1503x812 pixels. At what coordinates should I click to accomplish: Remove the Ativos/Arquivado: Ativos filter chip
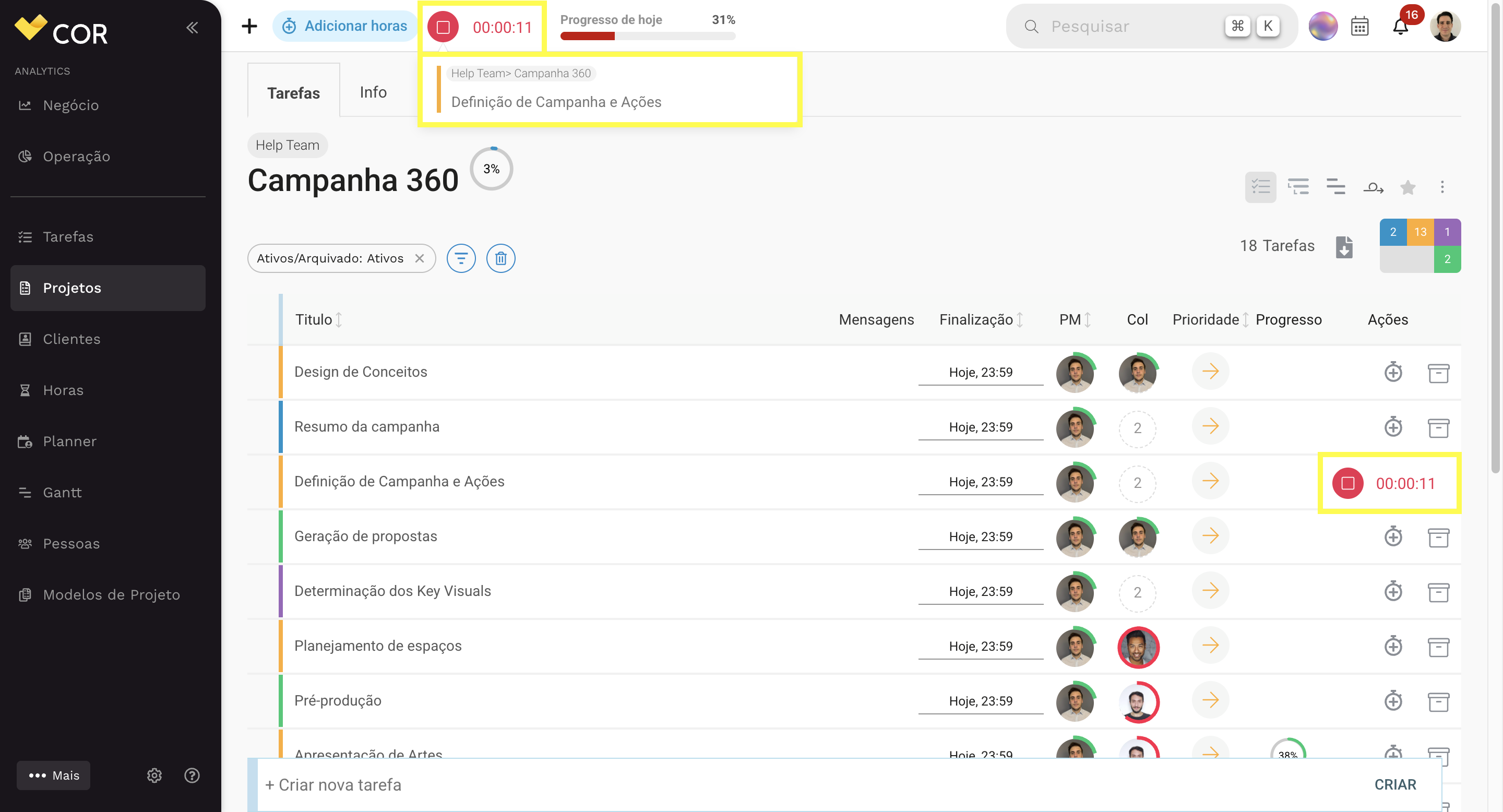(x=419, y=258)
